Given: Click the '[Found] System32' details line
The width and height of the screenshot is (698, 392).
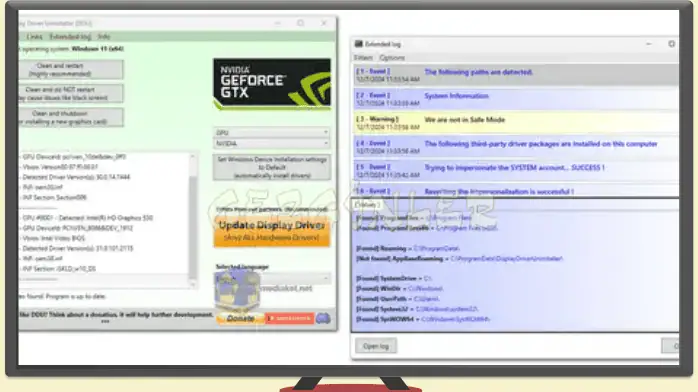Looking at the screenshot, I should (x=417, y=309).
